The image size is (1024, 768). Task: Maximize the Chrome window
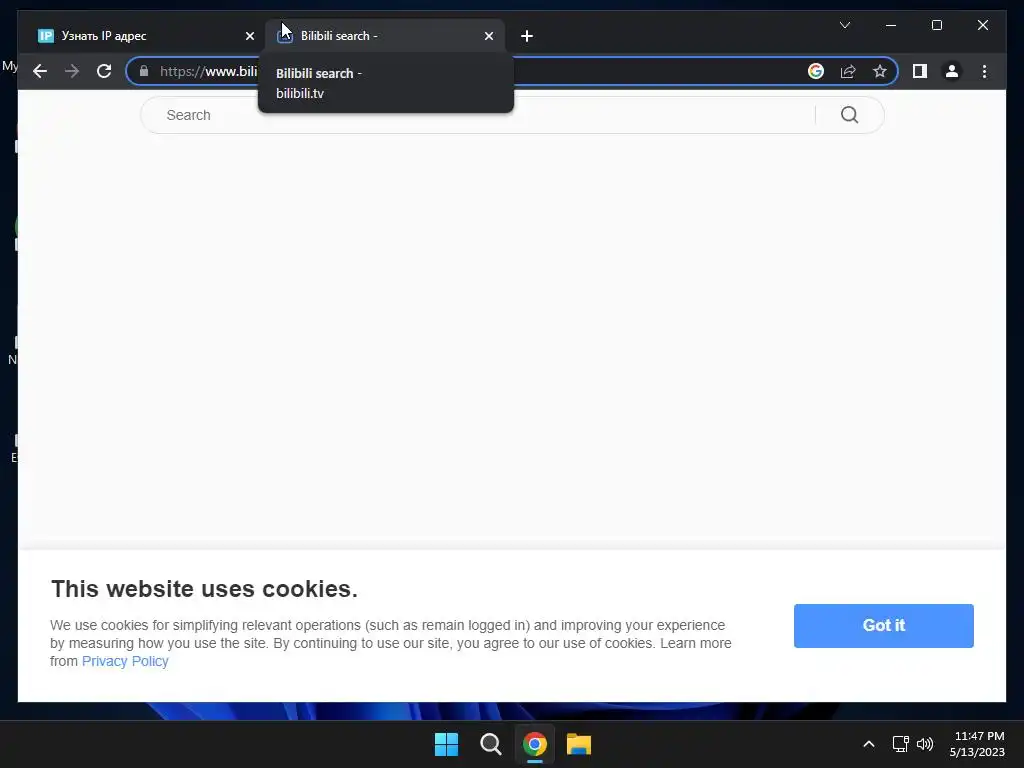(936, 25)
